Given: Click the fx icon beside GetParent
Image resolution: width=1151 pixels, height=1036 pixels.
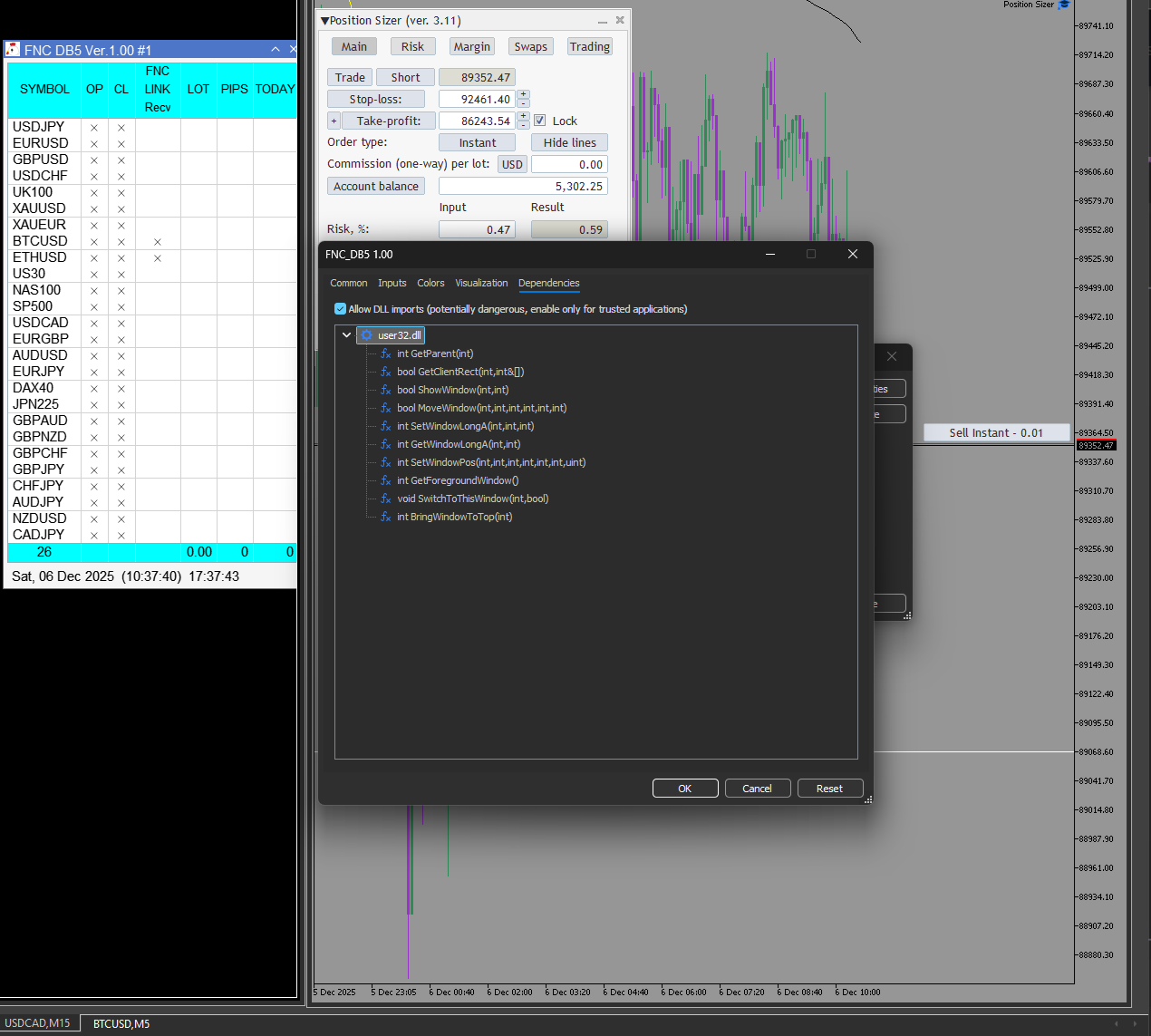Looking at the screenshot, I should tap(385, 353).
